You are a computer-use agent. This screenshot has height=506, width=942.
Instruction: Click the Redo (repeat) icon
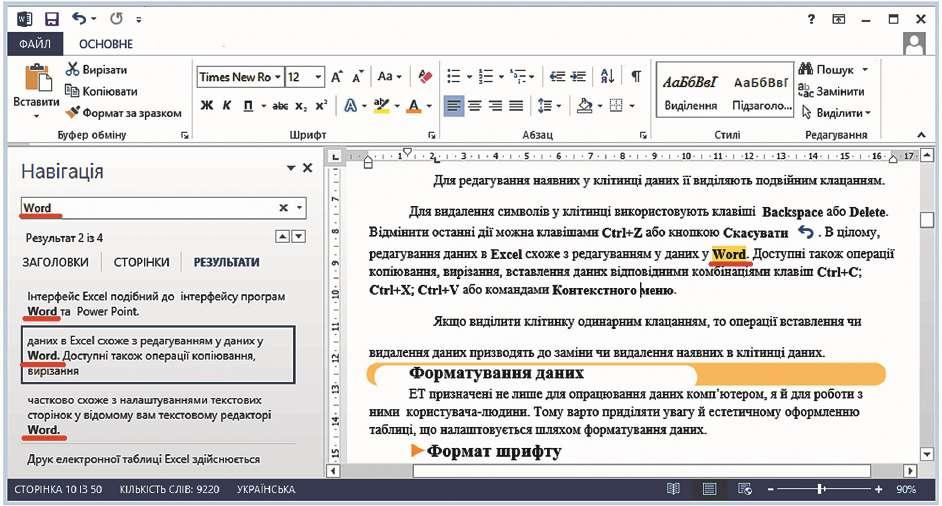pos(116,19)
